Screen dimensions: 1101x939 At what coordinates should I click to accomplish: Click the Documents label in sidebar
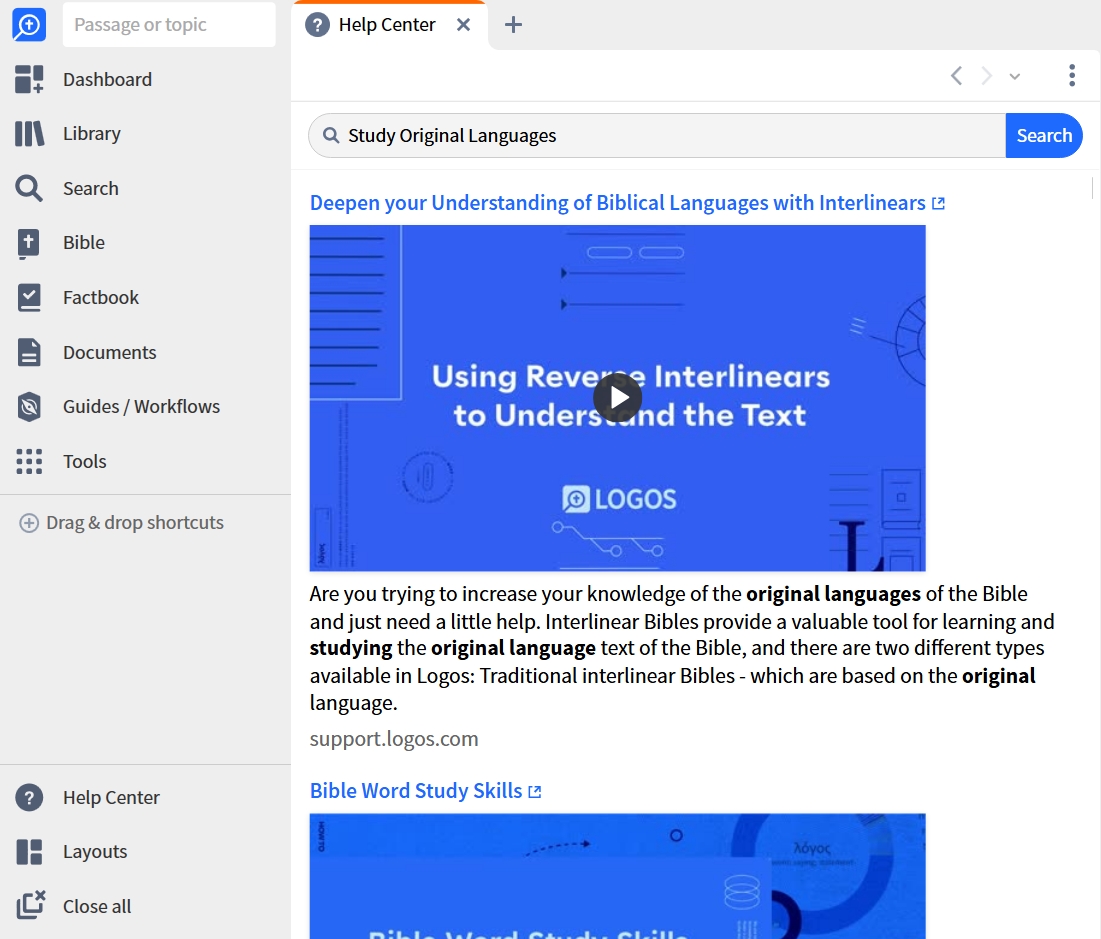110,353
